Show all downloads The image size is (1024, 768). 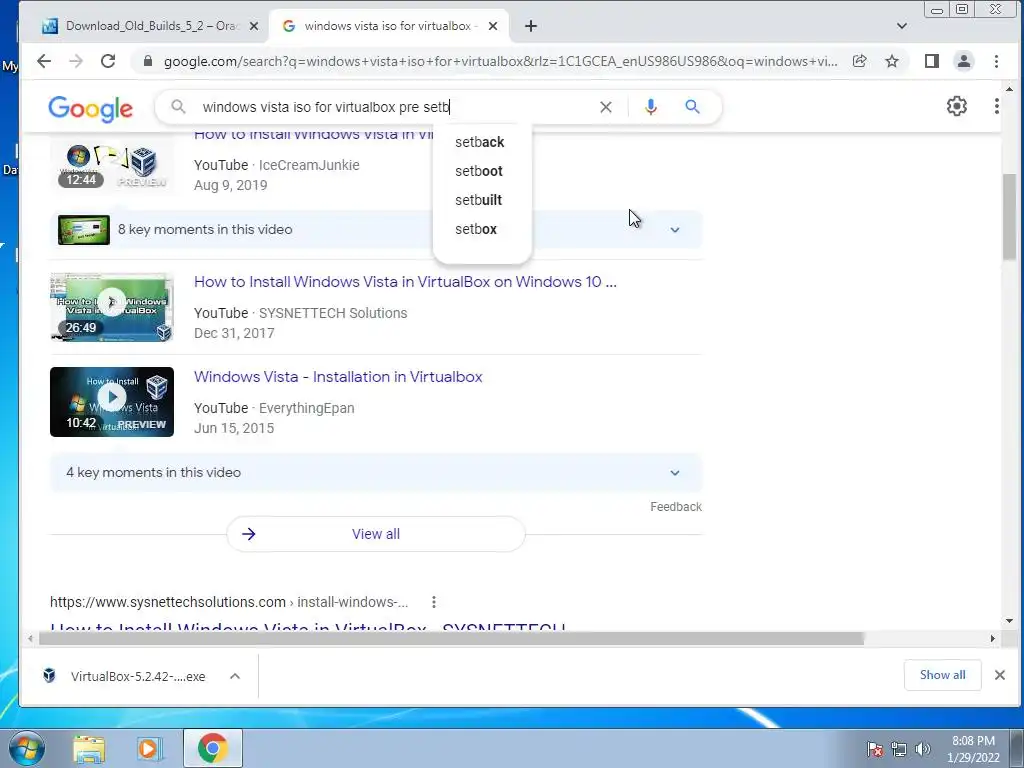[x=942, y=675]
